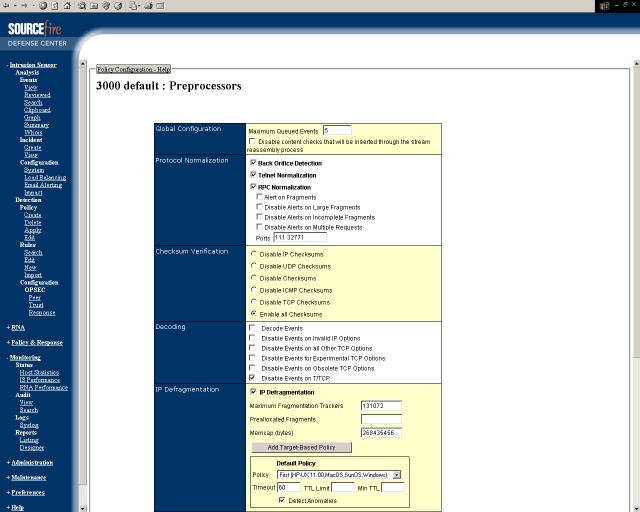Open Email Alerting configuration link
The image size is (640, 512).
(43, 185)
